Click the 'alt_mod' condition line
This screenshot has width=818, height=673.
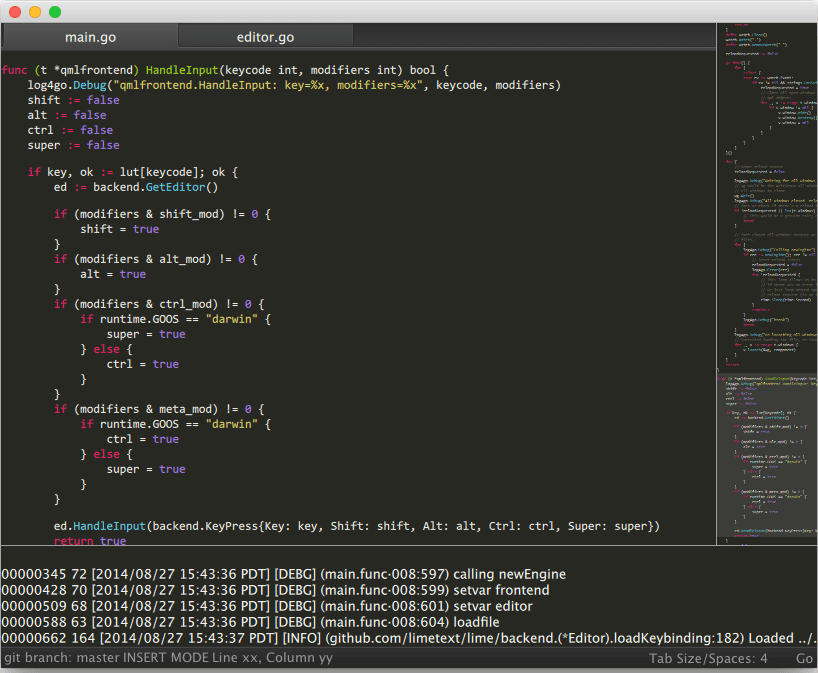point(155,259)
